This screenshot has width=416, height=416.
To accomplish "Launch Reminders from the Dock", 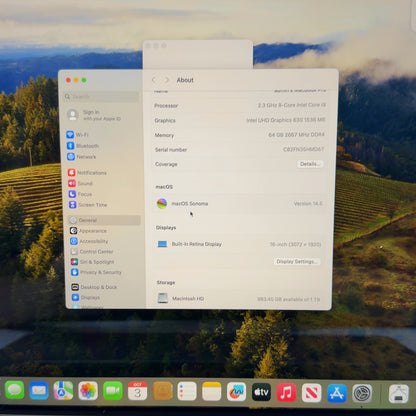I will point(187,391).
